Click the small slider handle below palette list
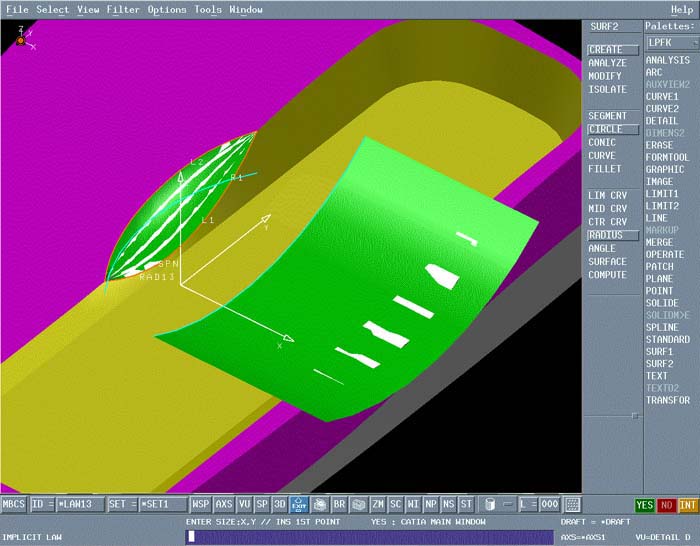The width and height of the screenshot is (700, 546). (636, 416)
